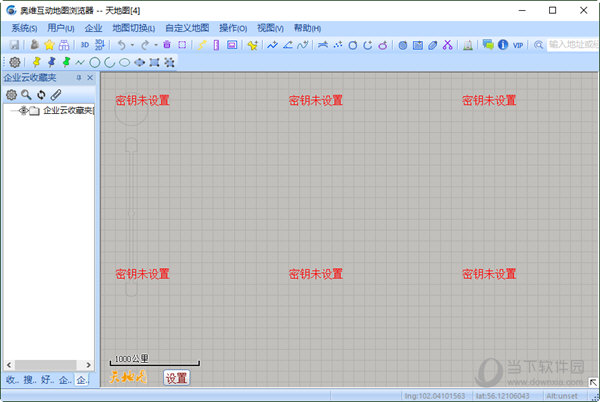Click the blue info icon in toolbar
Image resolution: width=600 pixels, height=402 pixels.
tap(503, 45)
